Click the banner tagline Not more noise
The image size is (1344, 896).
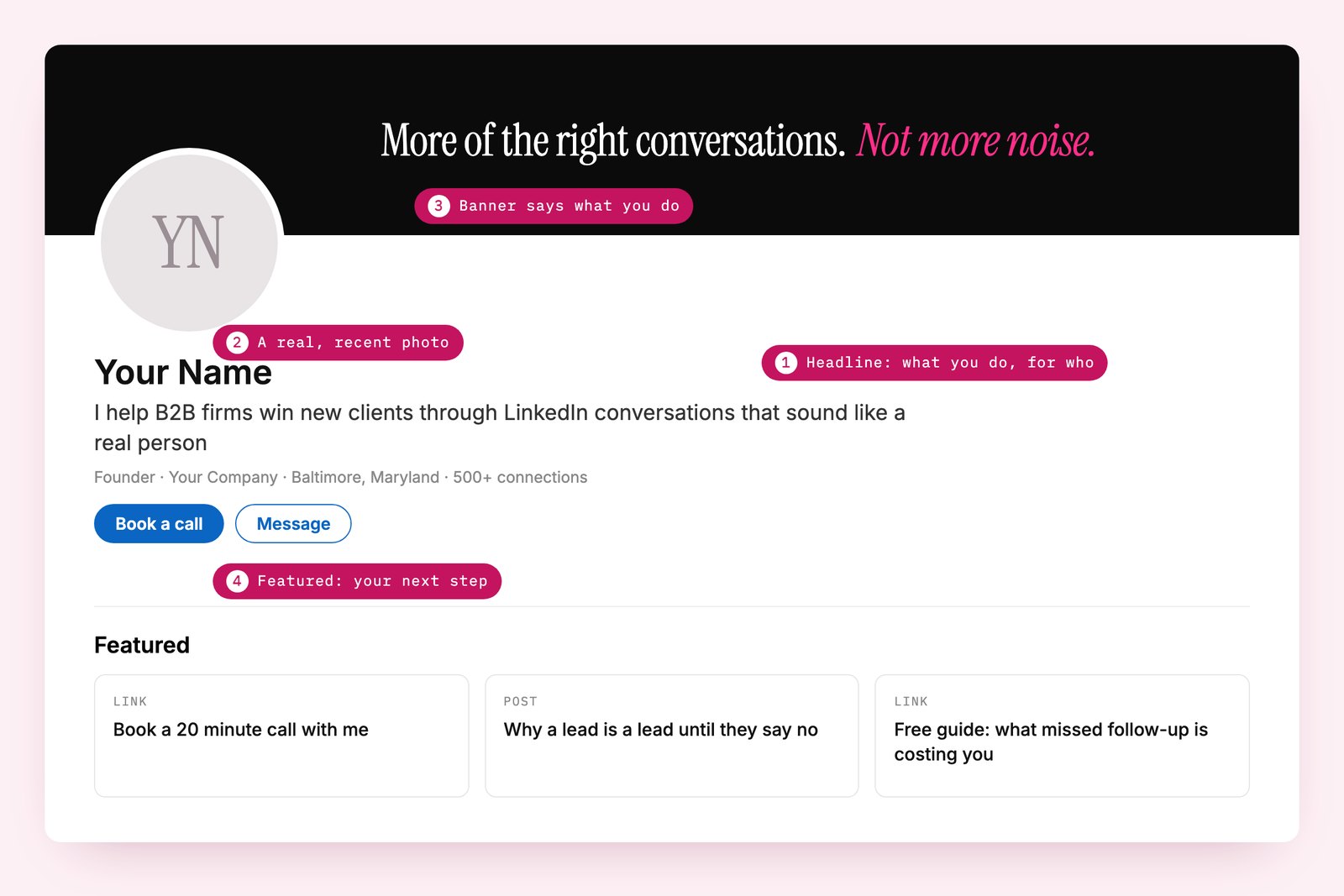[x=975, y=140]
